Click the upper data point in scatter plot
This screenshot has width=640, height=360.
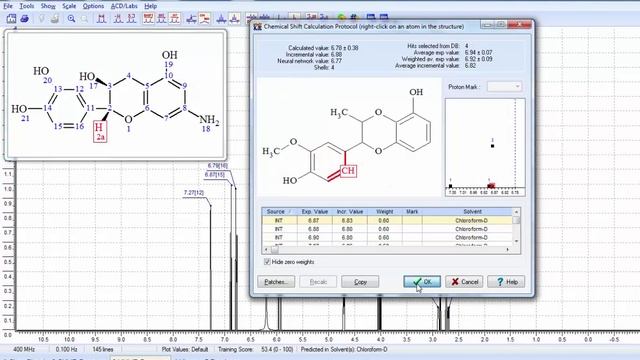pyautogui.click(x=493, y=145)
